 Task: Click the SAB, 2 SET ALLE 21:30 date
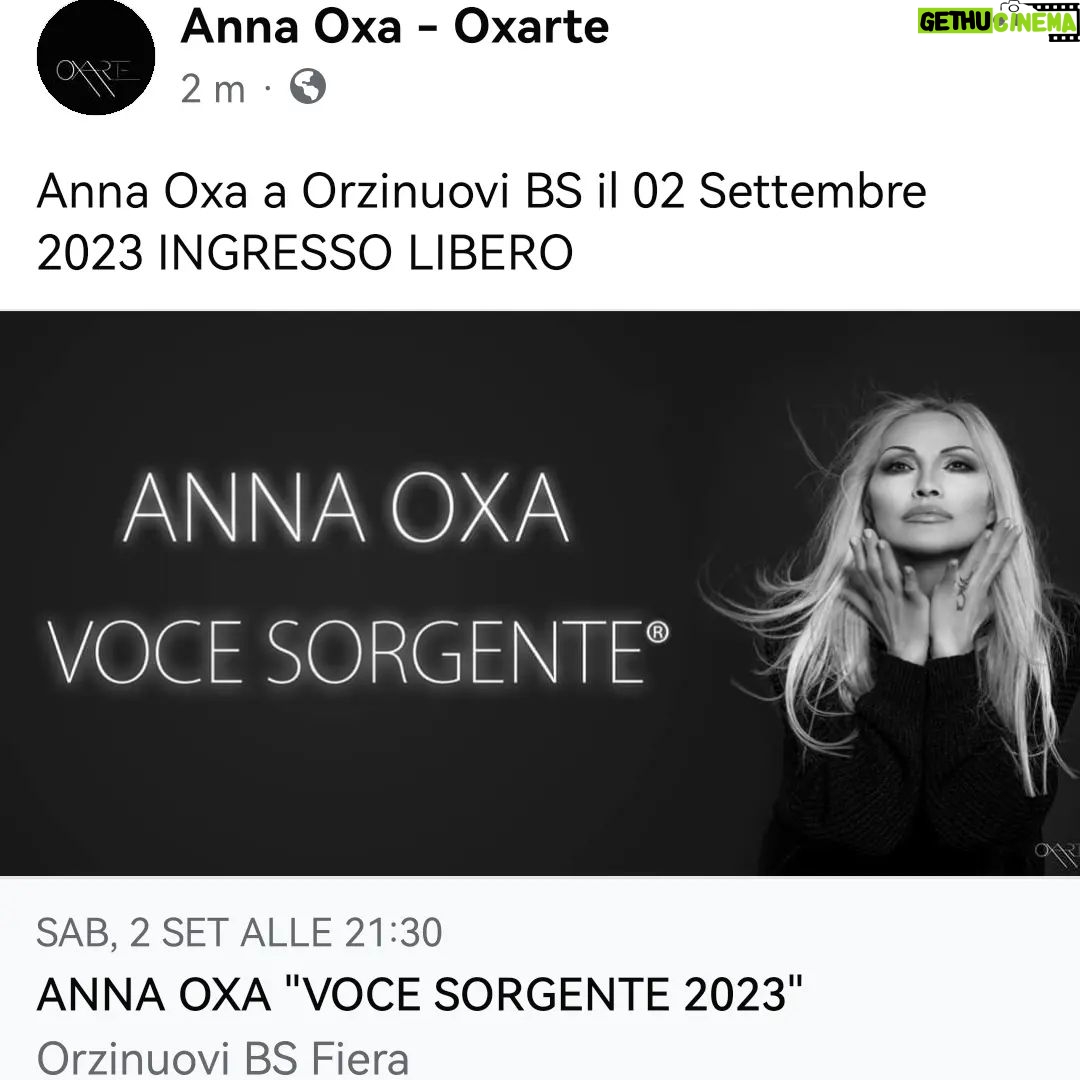239,933
